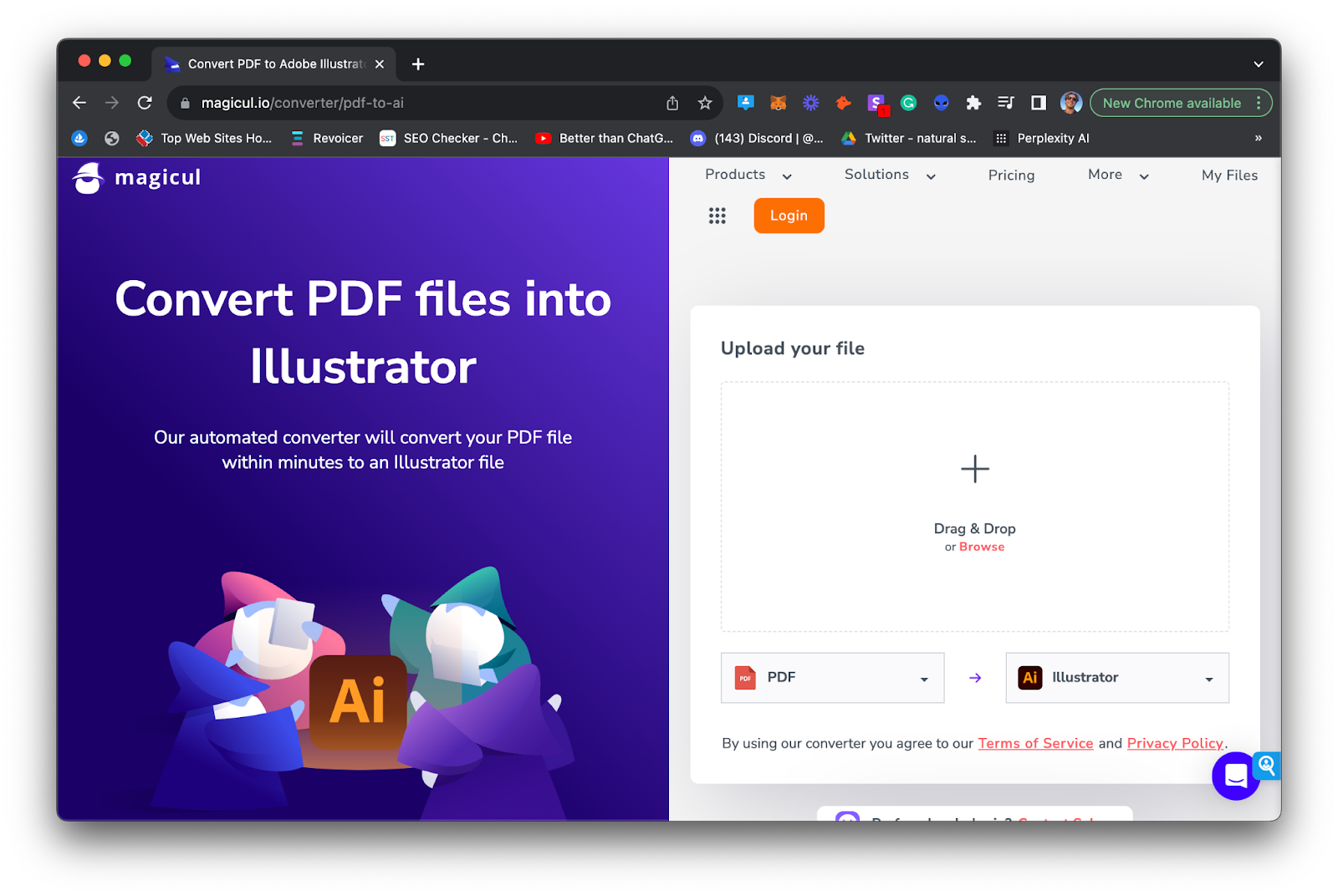The width and height of the screenshot is (1338, 896).
Task: Open the purple S extension with badge
Action: (x=876, y=104)
